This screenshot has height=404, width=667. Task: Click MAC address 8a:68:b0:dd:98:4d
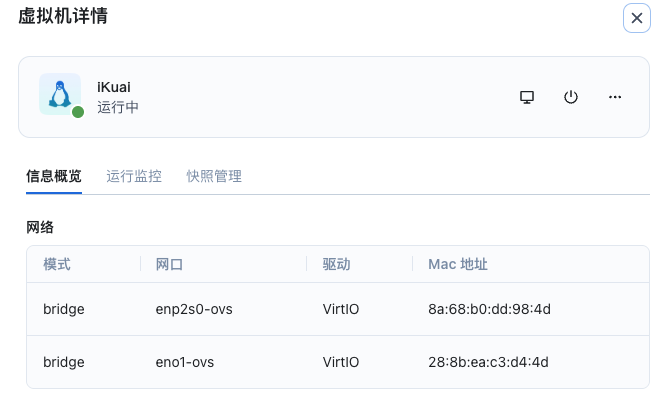(489, 309)
